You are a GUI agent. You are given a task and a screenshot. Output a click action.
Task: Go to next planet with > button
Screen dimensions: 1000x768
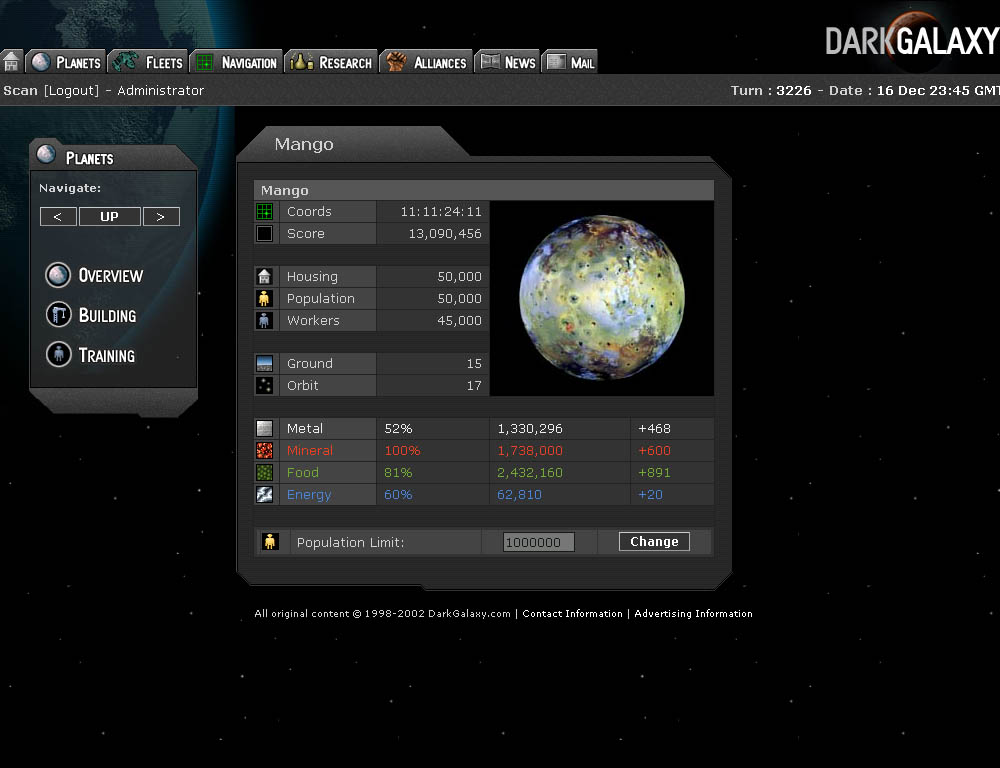161,216
